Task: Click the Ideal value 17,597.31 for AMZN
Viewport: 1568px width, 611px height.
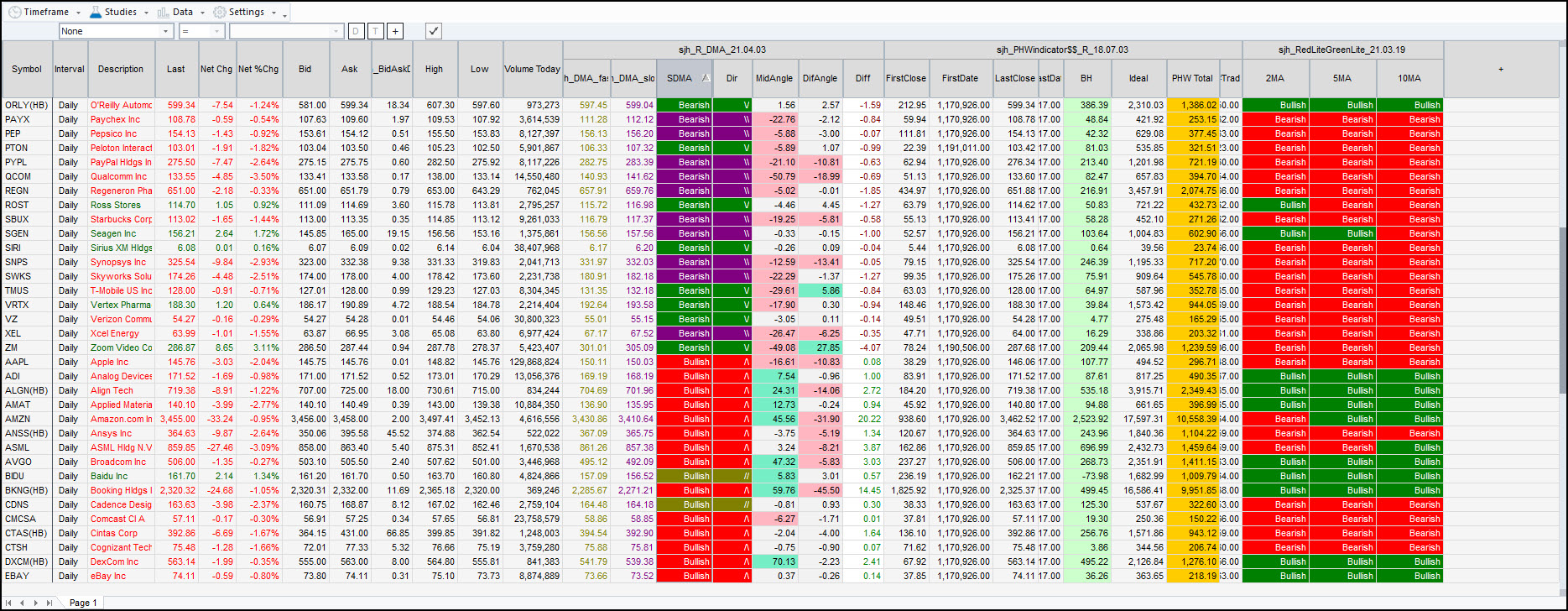Action: pos(1138,419)
